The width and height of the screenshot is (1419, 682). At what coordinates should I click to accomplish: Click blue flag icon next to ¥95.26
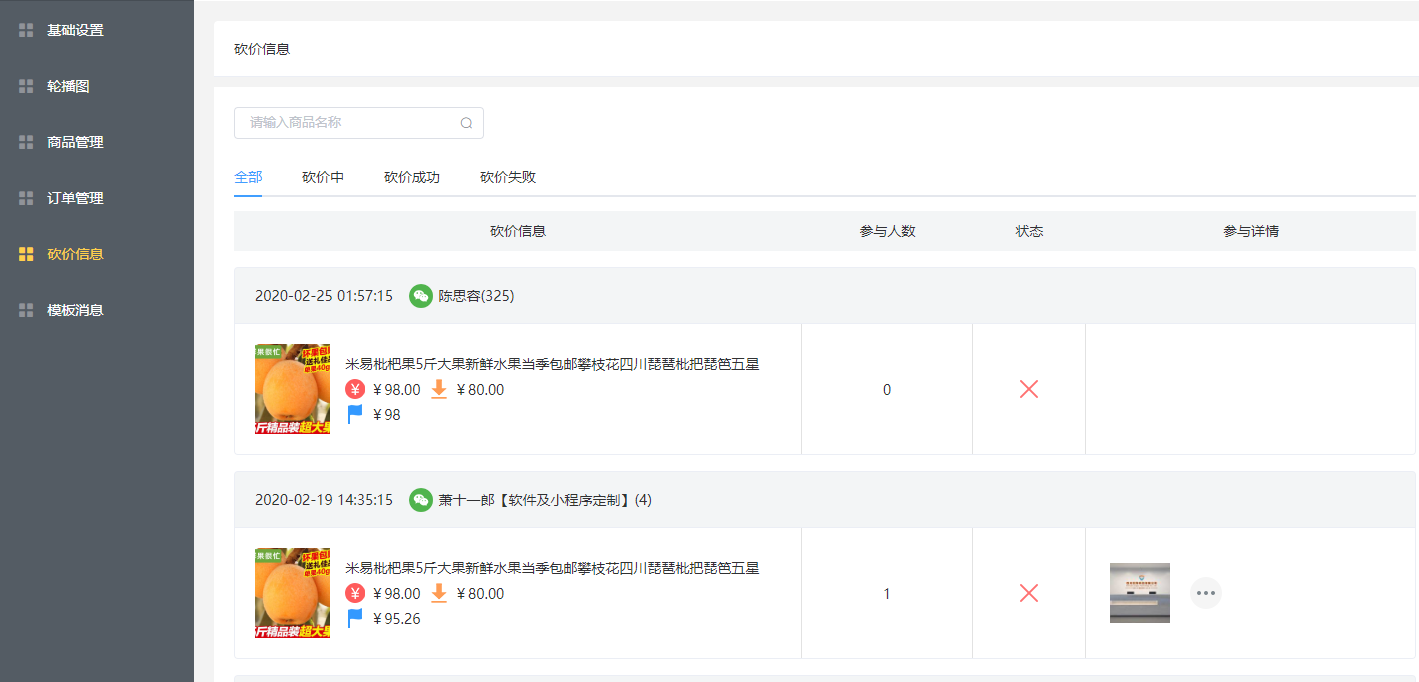pos(355,618)
